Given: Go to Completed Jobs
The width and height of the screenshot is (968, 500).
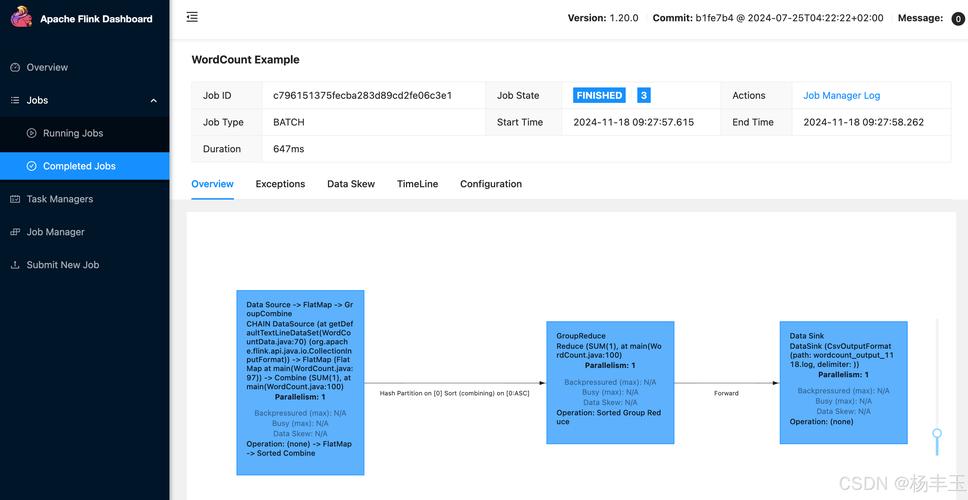Looking at the screenshot, I should pyautogui.click(x=85, y=166).
